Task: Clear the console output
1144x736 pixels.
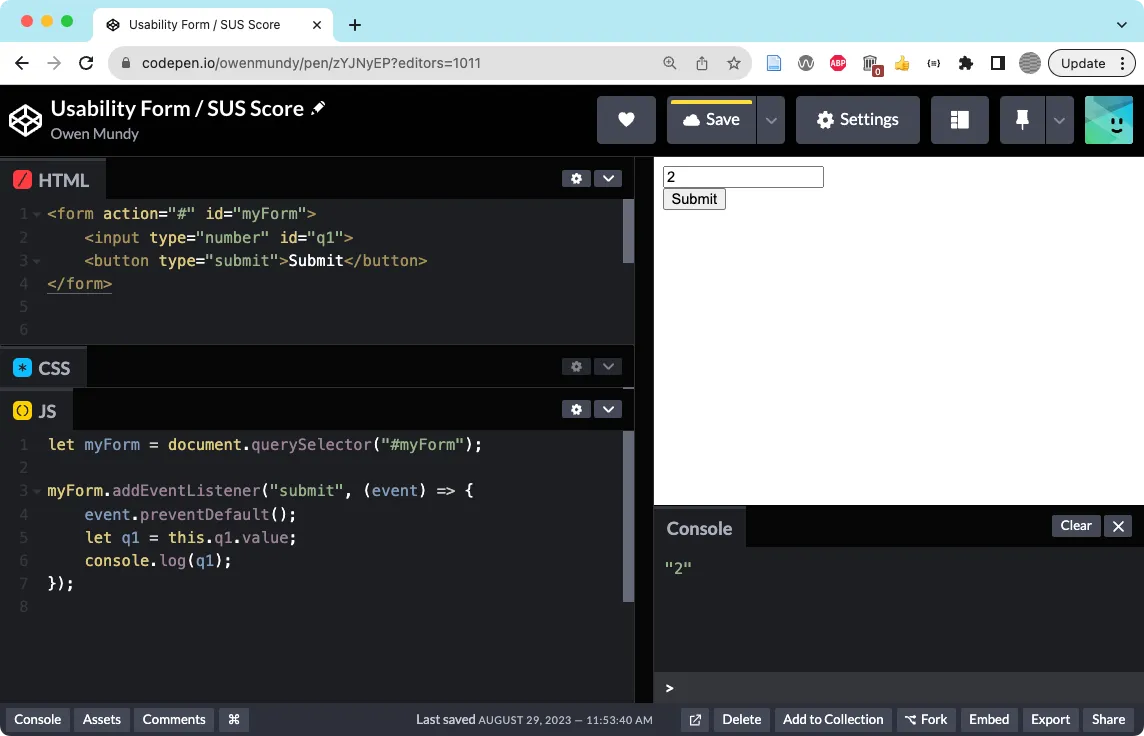Action: point(1075,525)
